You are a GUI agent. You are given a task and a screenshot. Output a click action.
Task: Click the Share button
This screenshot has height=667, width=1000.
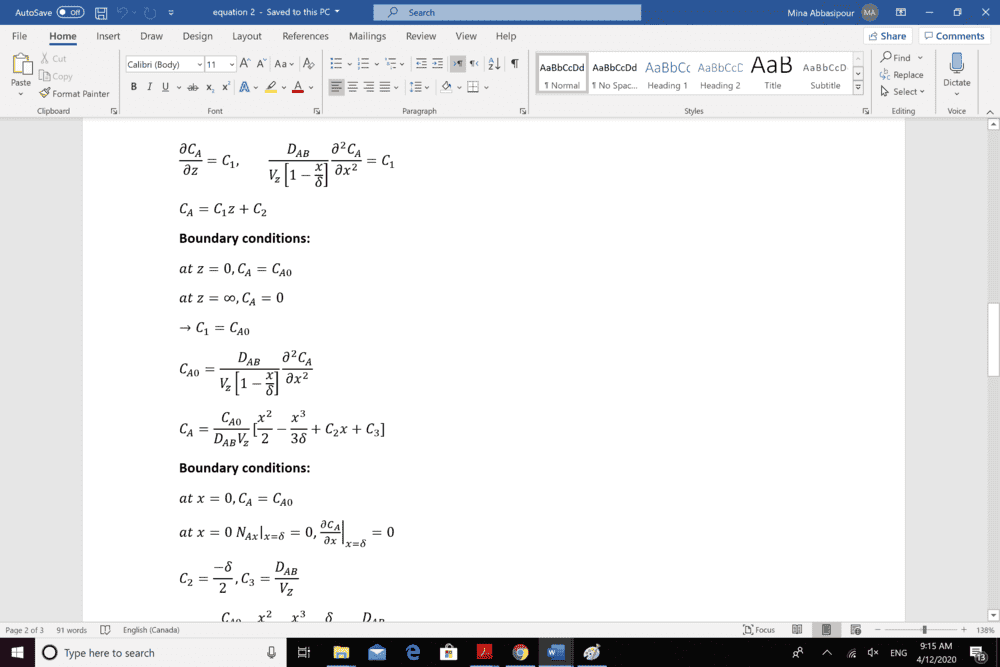(887, 36)
